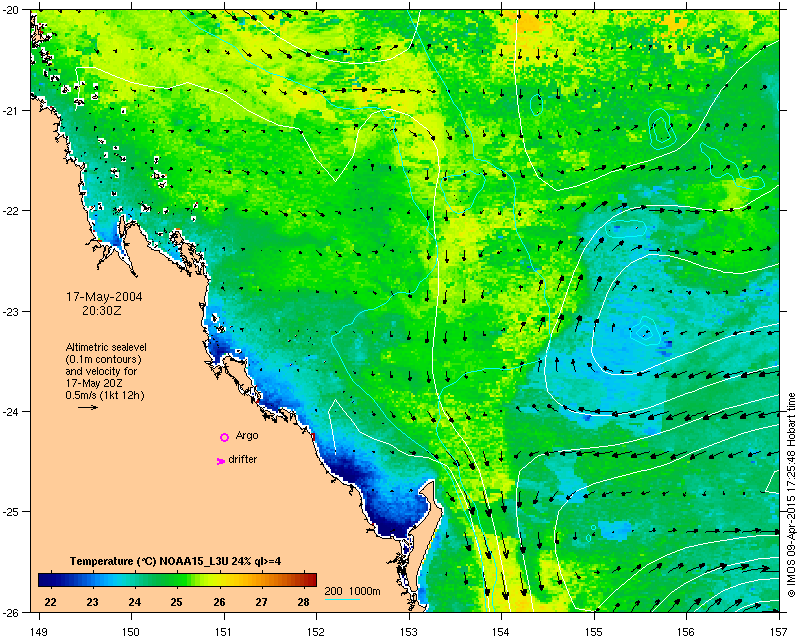Click the colorbar value 28

click(304, 602)
